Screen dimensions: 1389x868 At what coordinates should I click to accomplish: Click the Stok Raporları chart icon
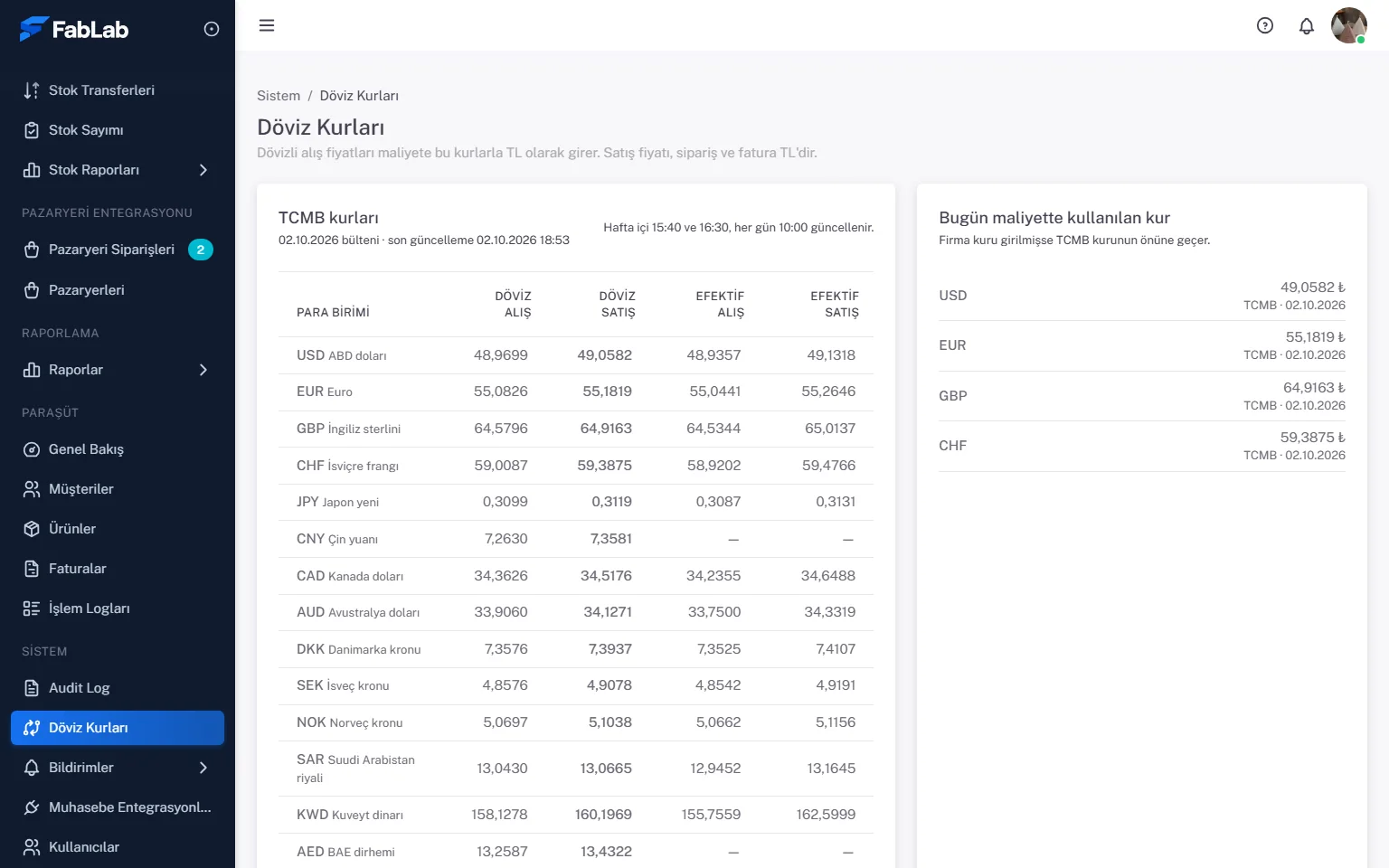click(x=32, y=170)
